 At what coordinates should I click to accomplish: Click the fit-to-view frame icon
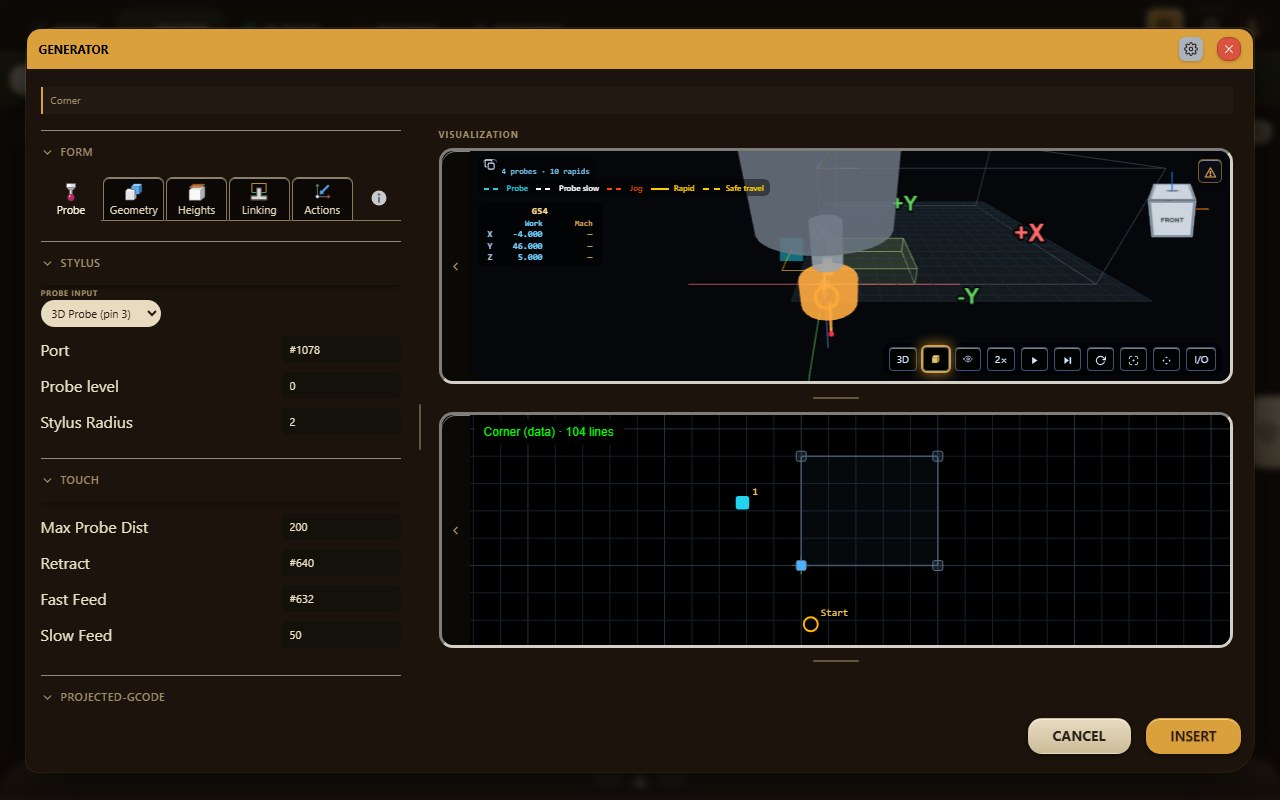pyautogui.click(x=1133, y=359)
